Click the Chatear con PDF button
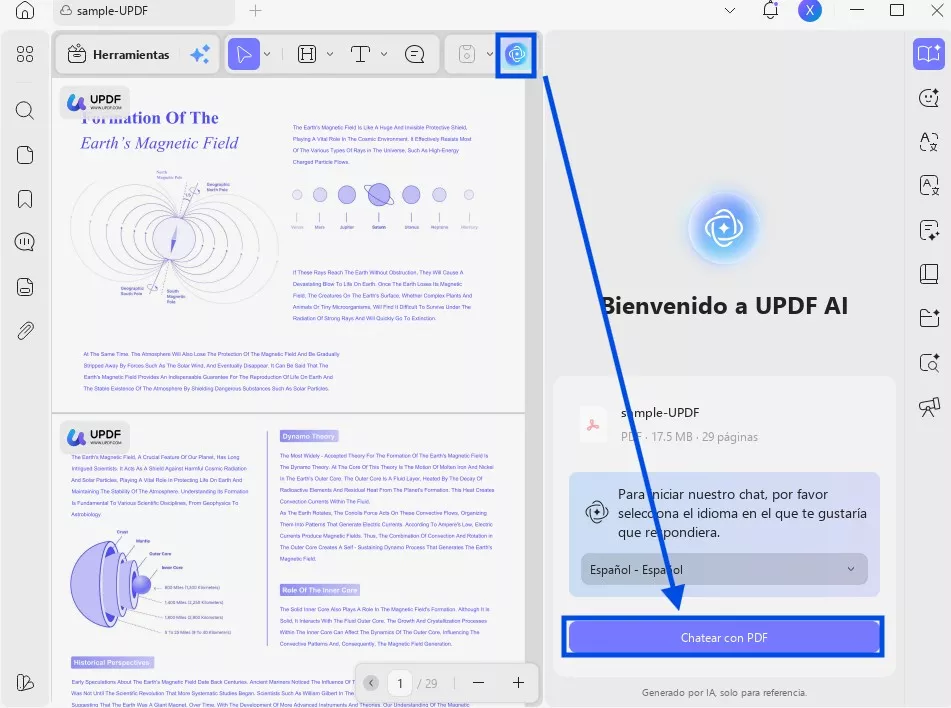 [724, 637]
